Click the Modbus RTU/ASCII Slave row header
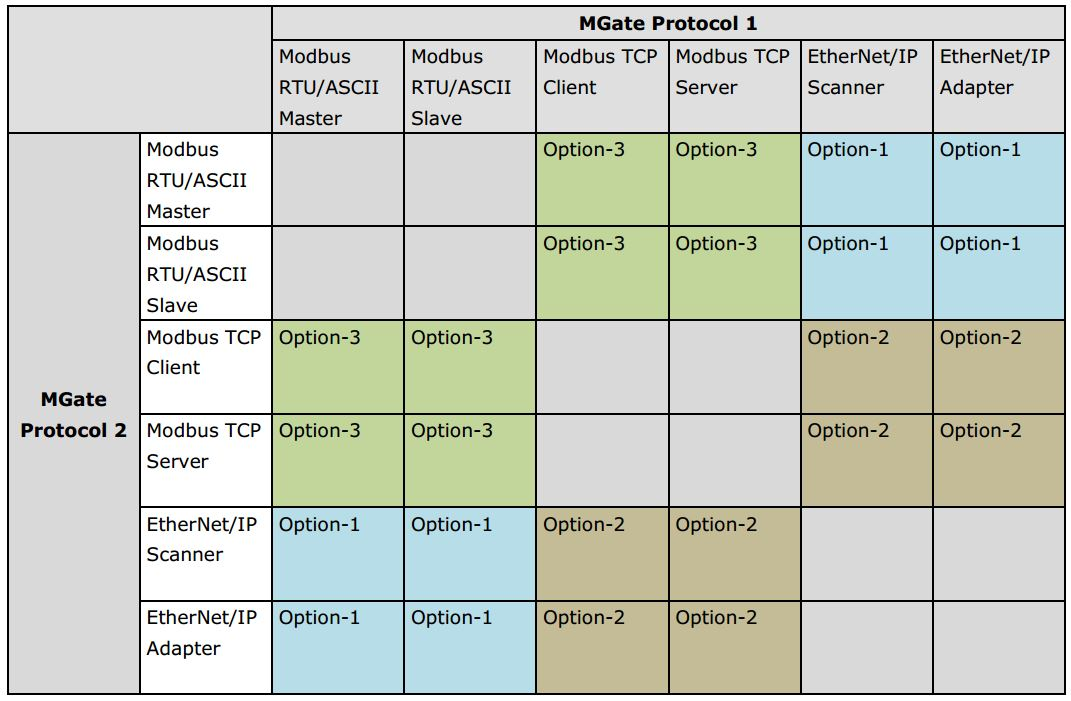This screenshot has width=1071, height=701. pyautogui.click(x=197, y=274)
